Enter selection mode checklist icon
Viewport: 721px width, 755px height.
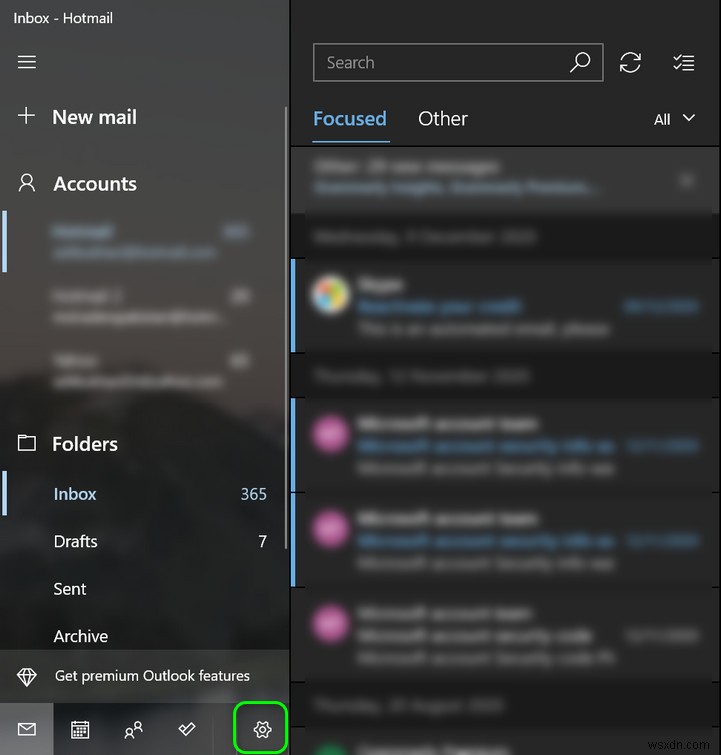point(683,63)
